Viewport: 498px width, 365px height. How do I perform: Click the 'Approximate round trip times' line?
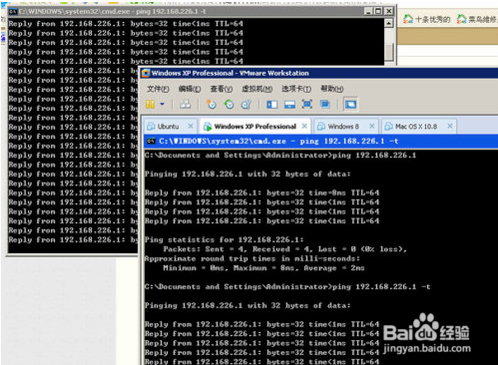pyautogui.click(x=252, y=258)
